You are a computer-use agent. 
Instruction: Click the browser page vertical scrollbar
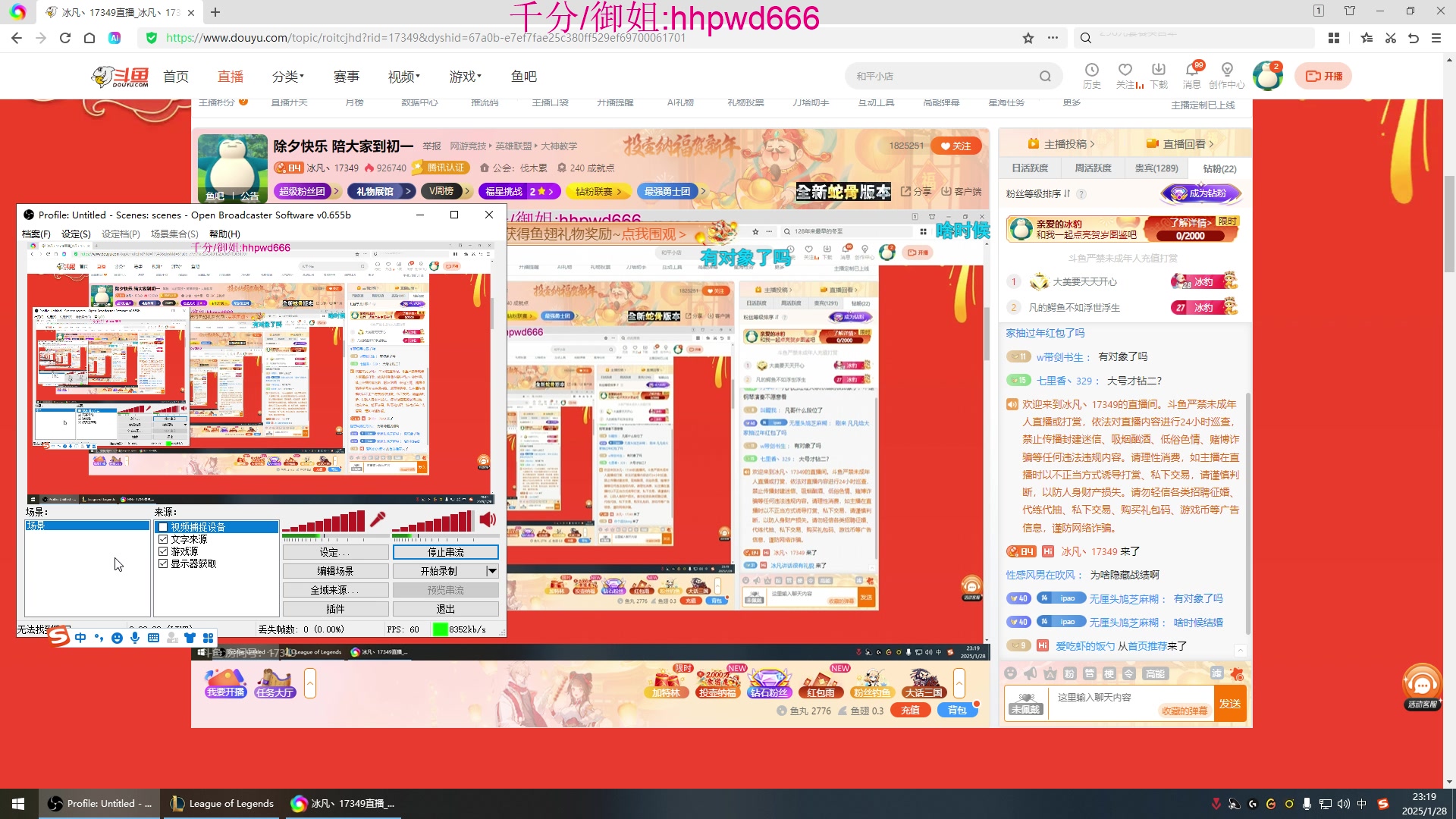tap(1449, 223)
